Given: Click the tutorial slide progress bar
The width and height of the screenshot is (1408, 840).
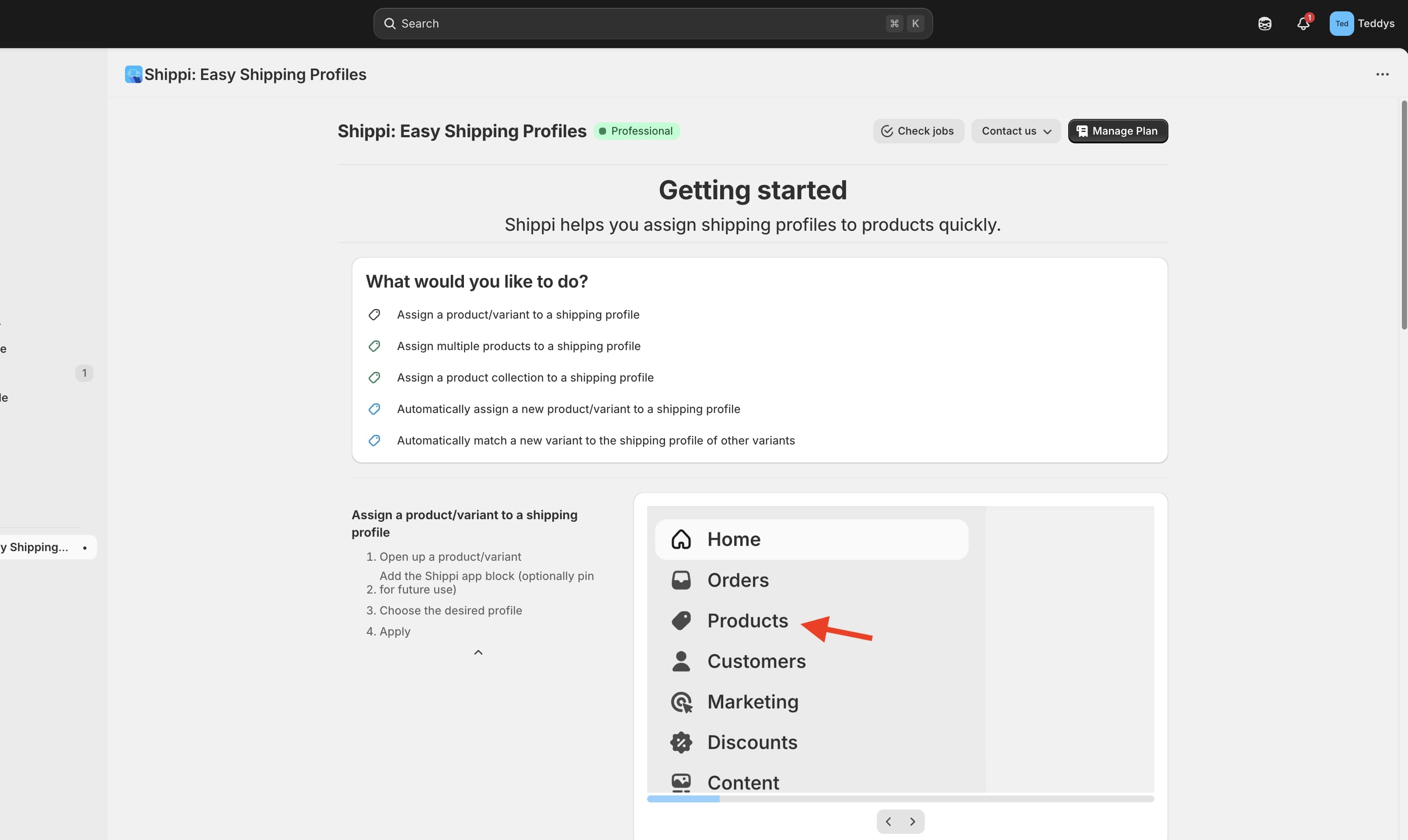Looking at the screenshot, I should point(900,798).
